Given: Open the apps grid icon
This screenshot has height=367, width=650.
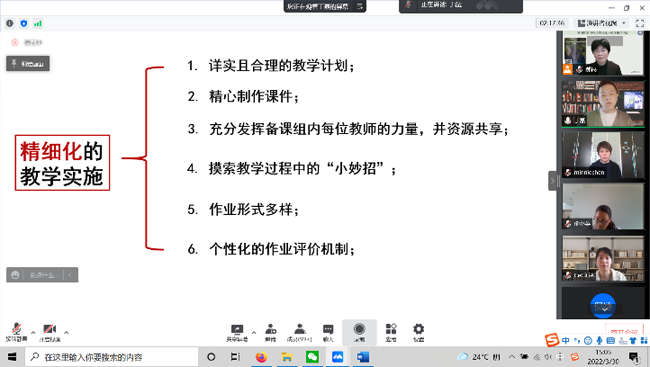Looking at the screenshot, I should tap(391, 333).
